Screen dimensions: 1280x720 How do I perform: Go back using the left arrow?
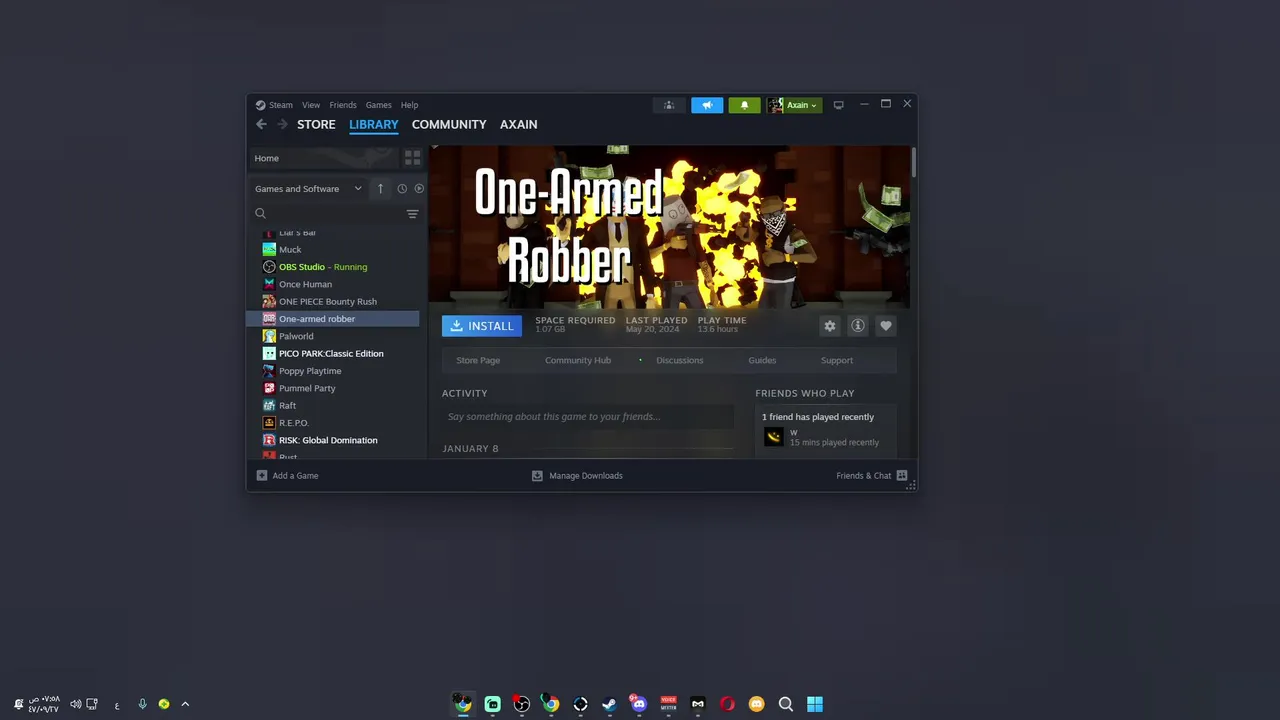tap(261, 124)
